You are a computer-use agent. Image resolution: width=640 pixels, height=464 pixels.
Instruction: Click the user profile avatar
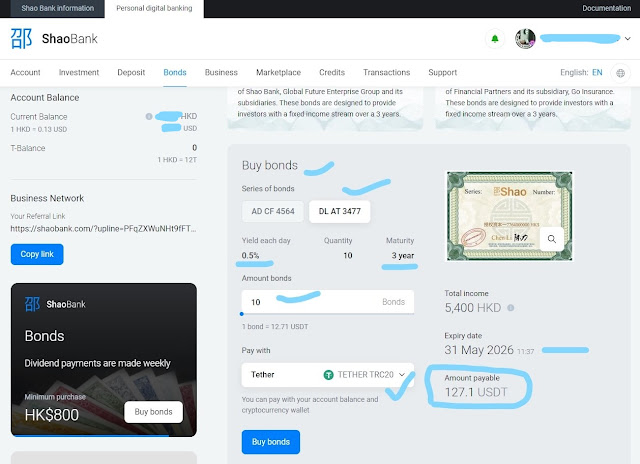[x=525, y=39]
